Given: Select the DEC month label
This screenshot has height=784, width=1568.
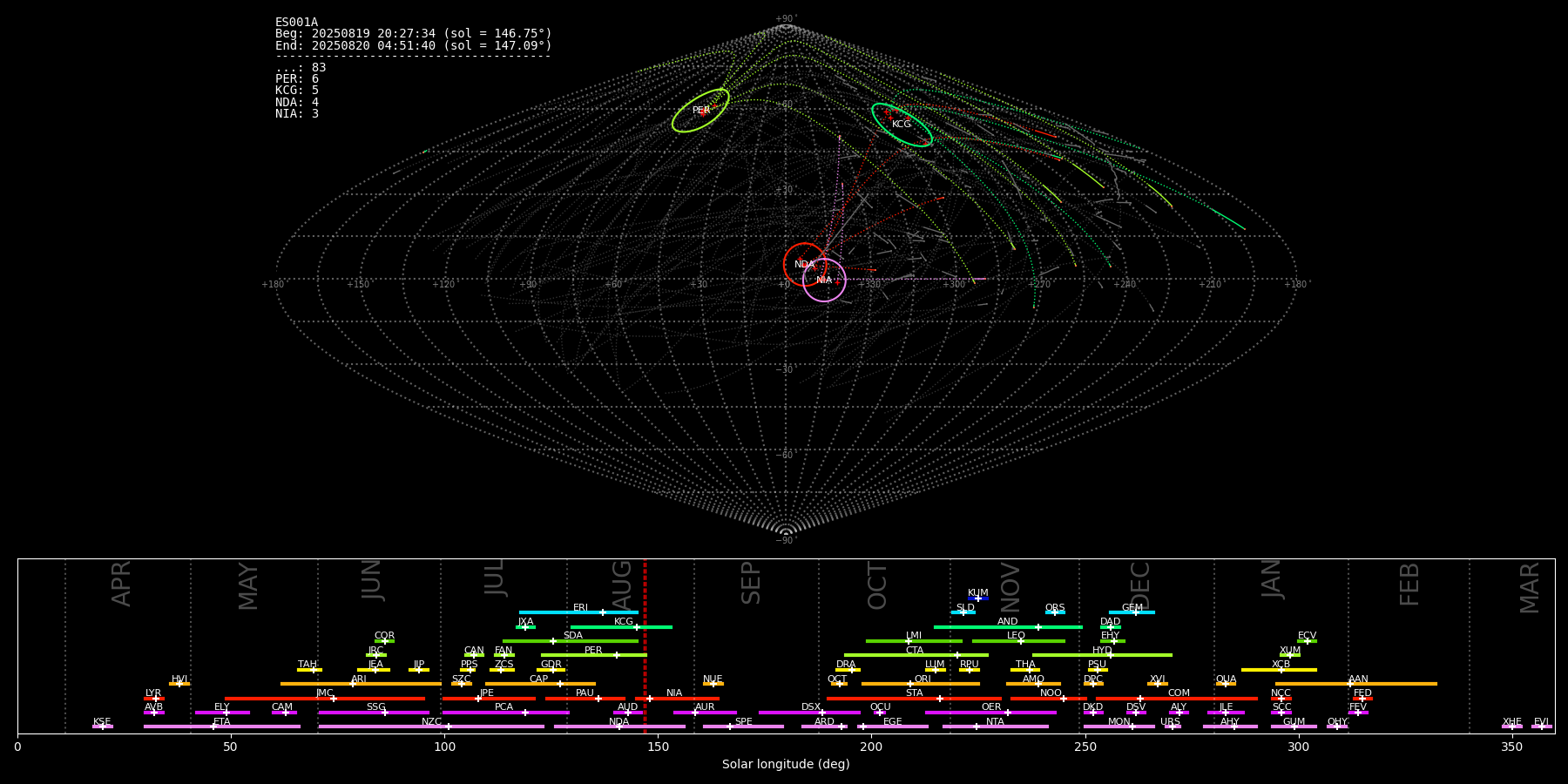Looking at the screenshot, I should point(1140,585).
